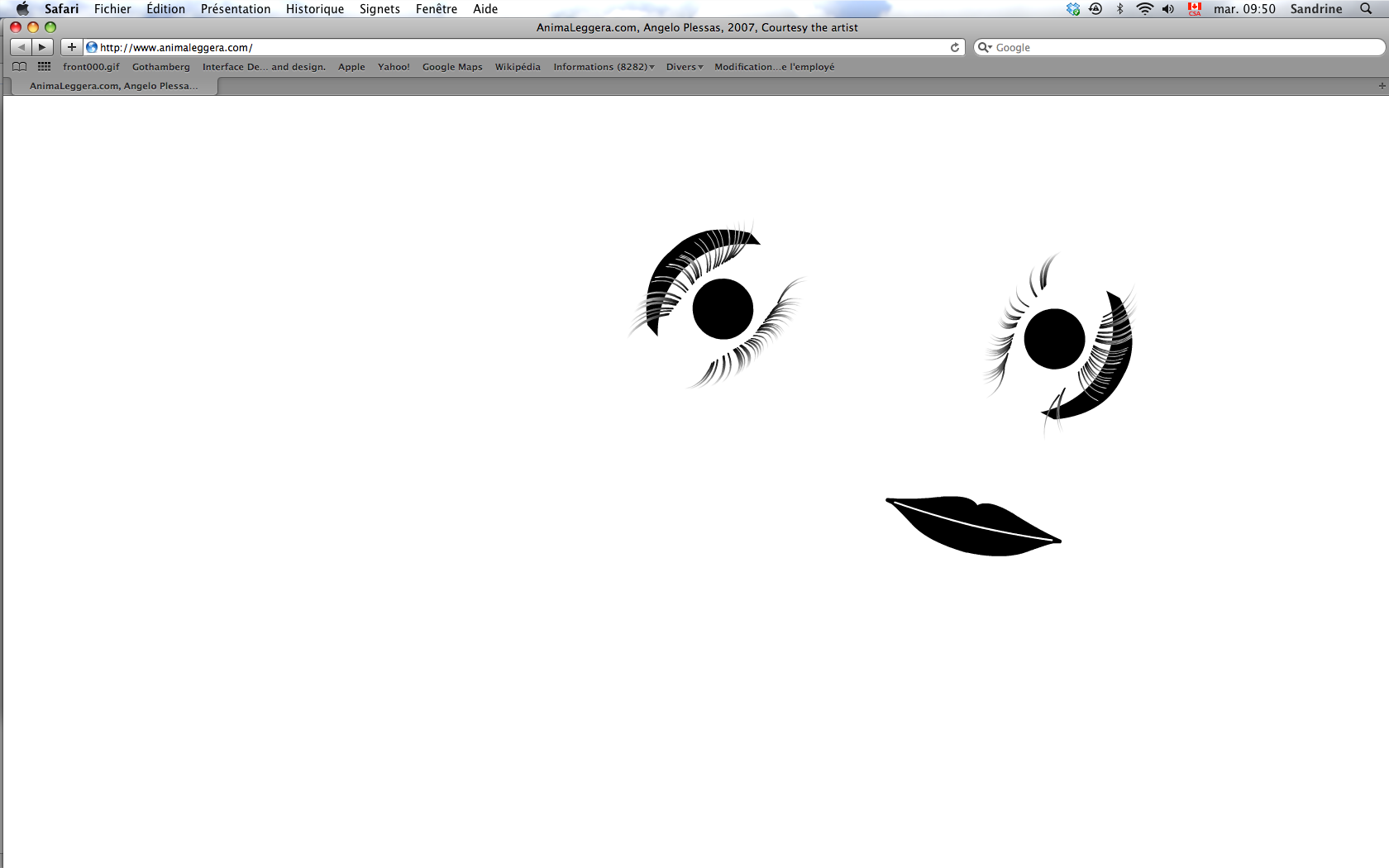The height and width of the screenshot is (868, 1389).
Task: Go forward with the Safari forward arrow
Action: coord(43,47)
